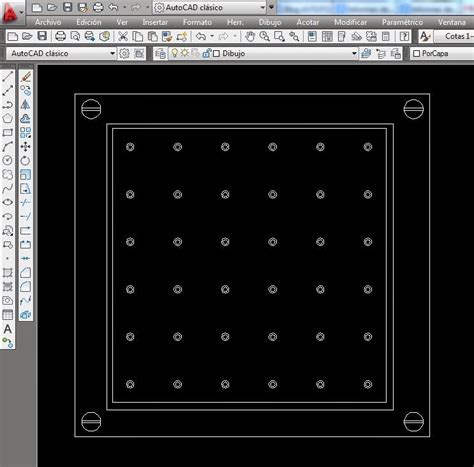Select the Trim tool
Screen dimensions: 474x467
[25, 202]
